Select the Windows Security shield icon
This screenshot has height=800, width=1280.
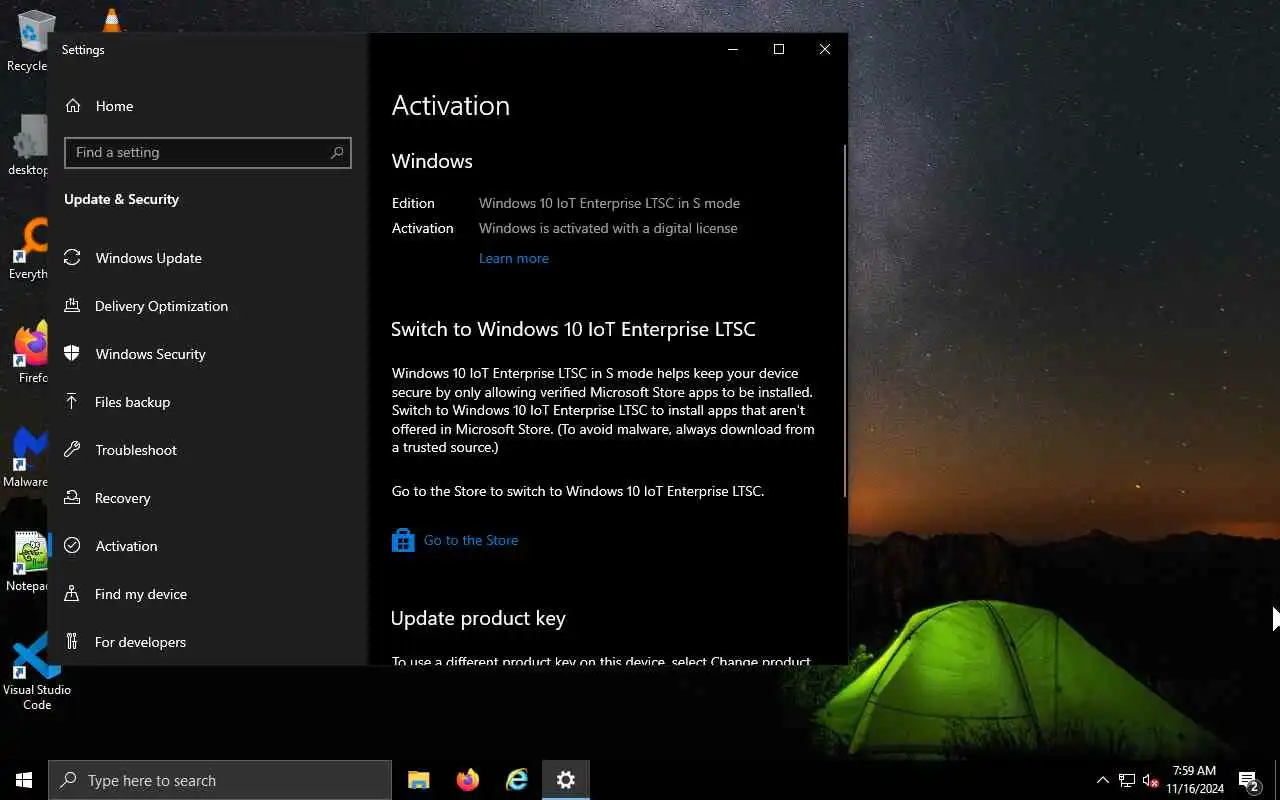pos(72,354)
